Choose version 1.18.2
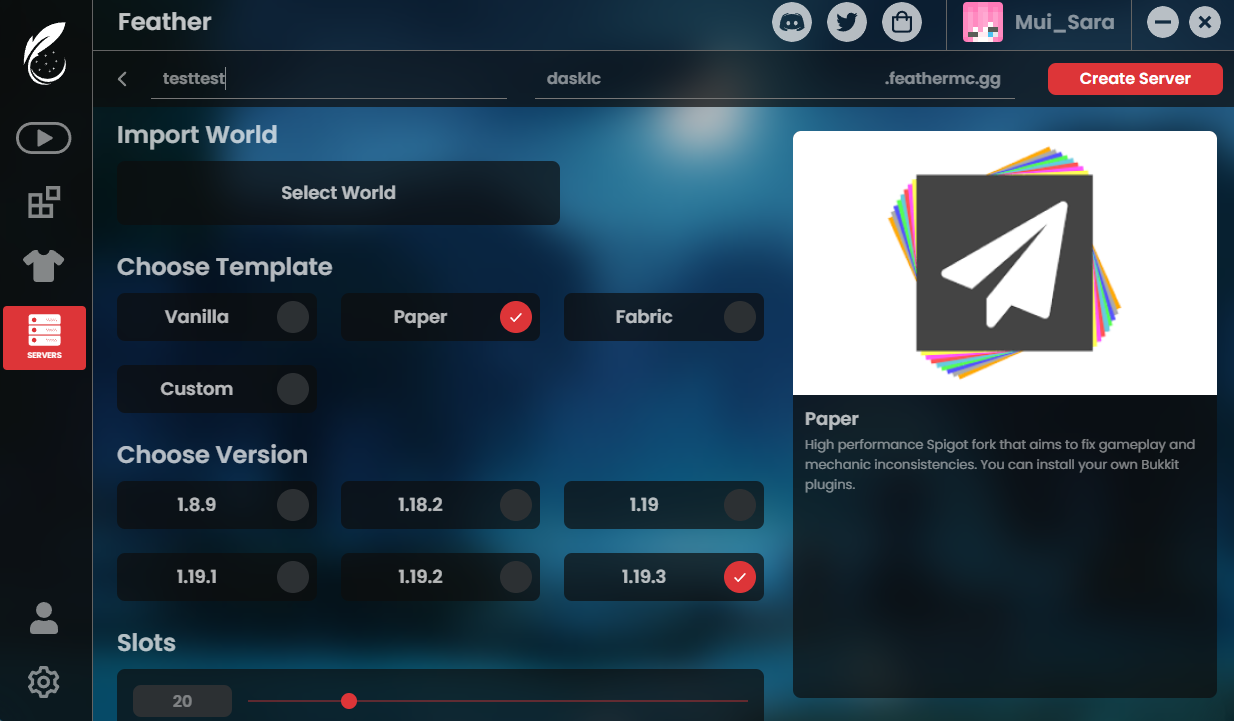This screenshot has height=721, width=1234. pyautogui.click(x=440, y=505)
